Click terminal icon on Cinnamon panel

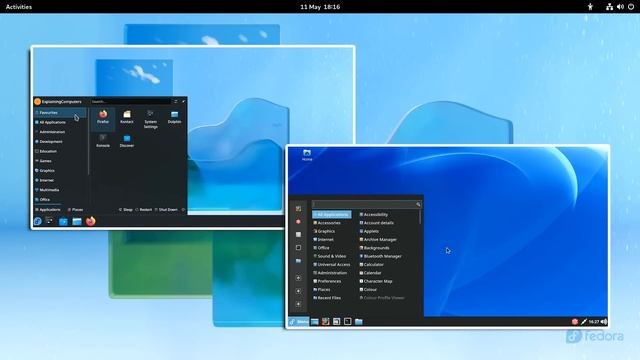pyautogui.click(x=347, y=322)
